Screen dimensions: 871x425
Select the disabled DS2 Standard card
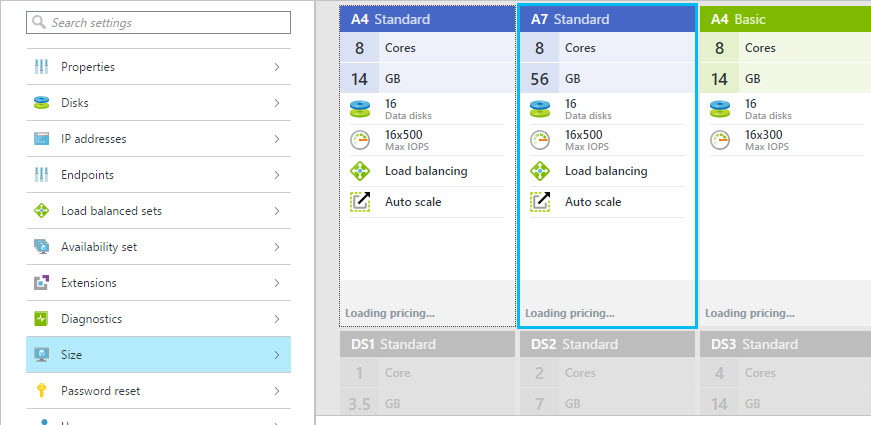(x=607, y=344)
